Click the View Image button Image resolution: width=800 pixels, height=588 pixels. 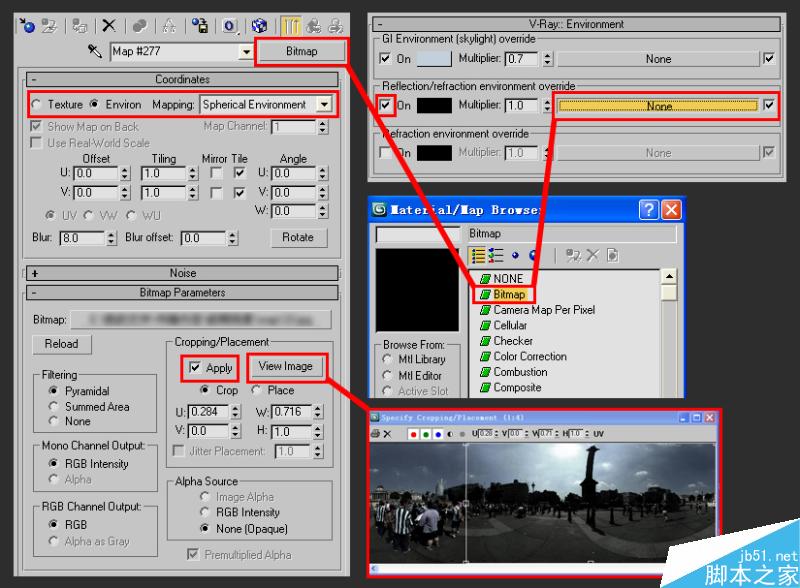click(x=286, y=366)
